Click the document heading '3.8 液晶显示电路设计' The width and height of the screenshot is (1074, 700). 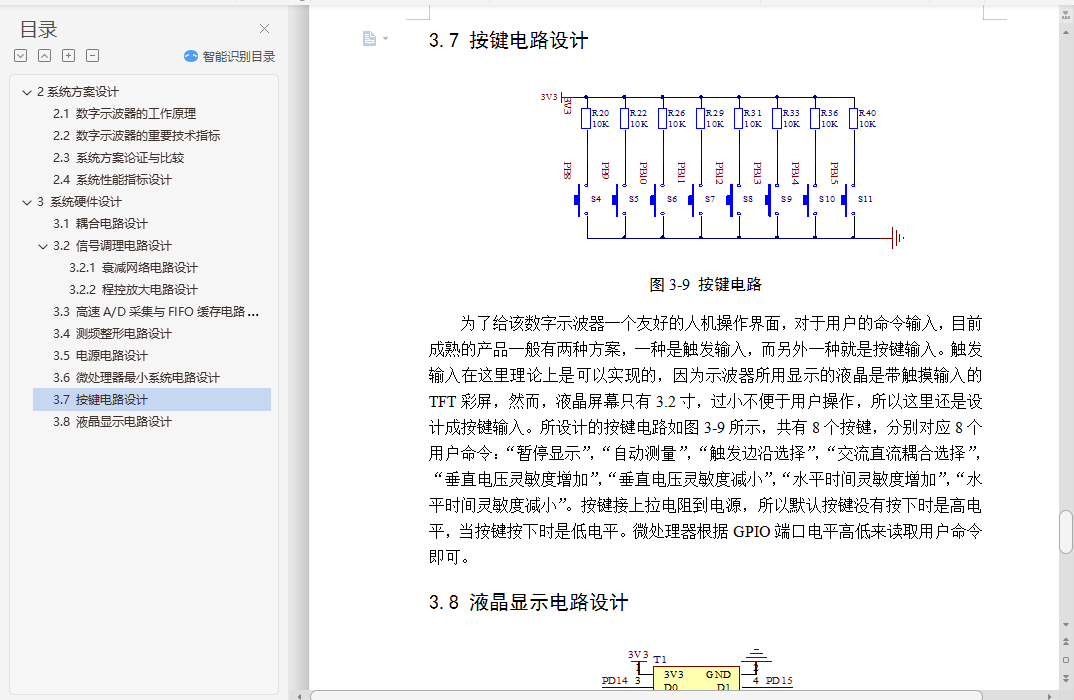pos(528,603)
